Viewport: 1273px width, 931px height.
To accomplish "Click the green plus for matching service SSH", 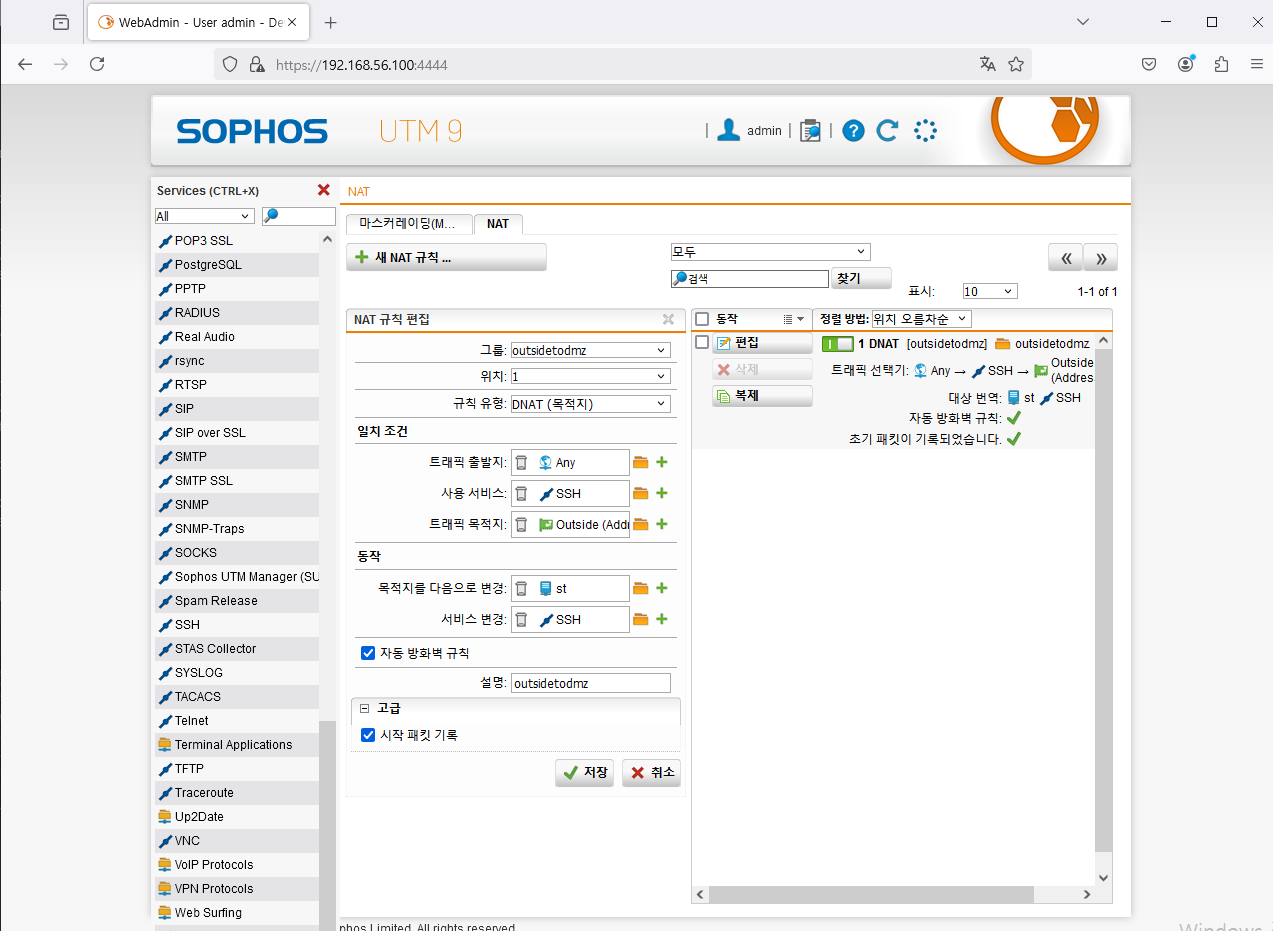I will point(662,493).
